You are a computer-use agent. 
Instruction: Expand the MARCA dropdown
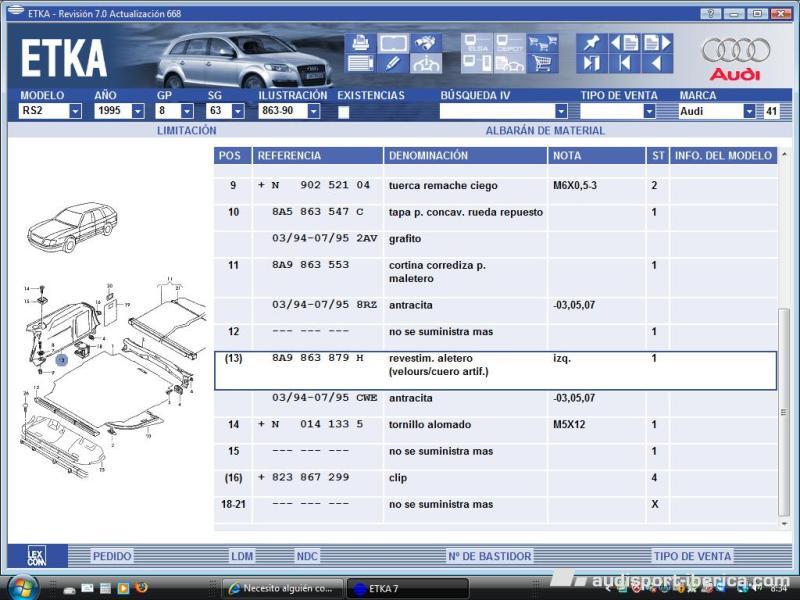[749, 111]
